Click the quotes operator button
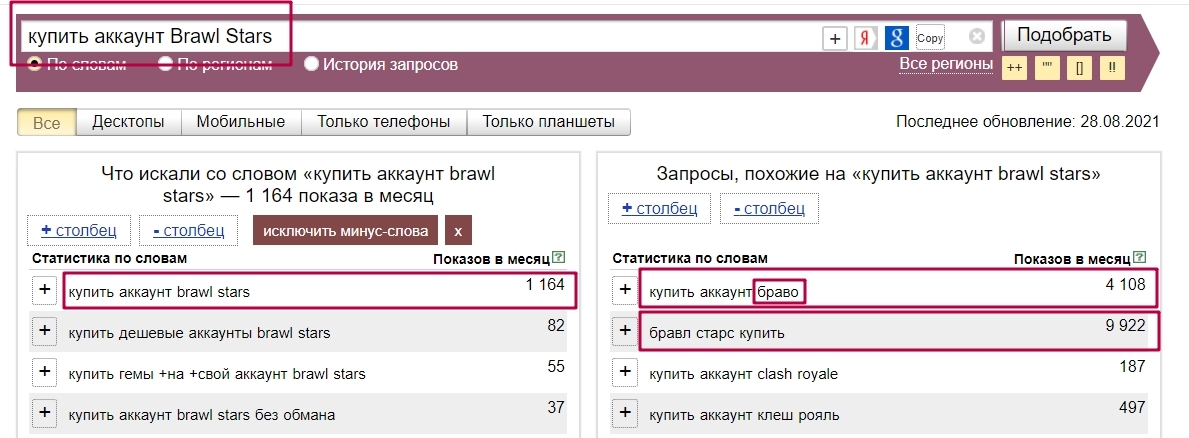The image size is (1189, 438). pos(1047,68)
